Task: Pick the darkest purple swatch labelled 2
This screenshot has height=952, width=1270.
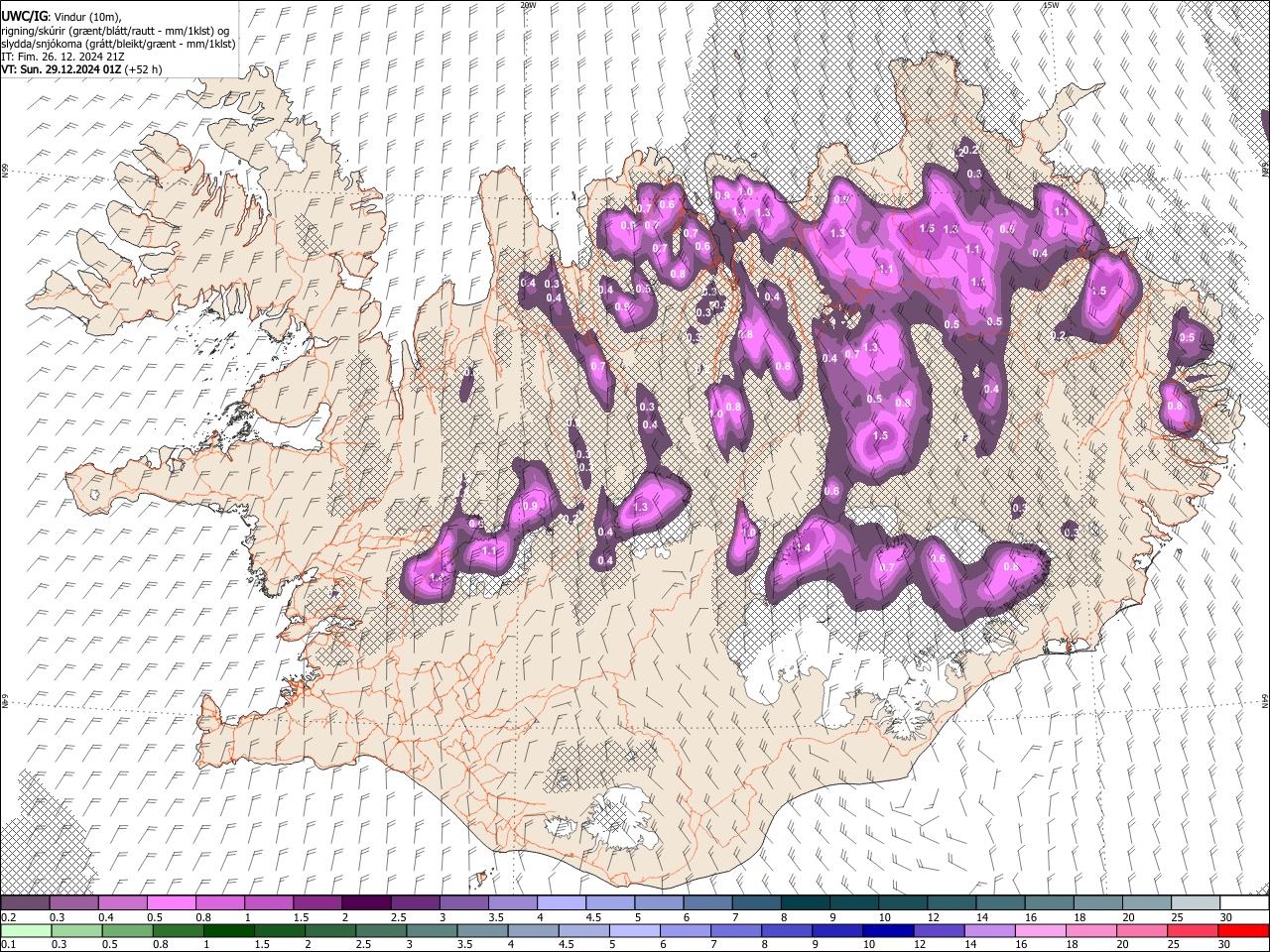Action: coord(365,903)
